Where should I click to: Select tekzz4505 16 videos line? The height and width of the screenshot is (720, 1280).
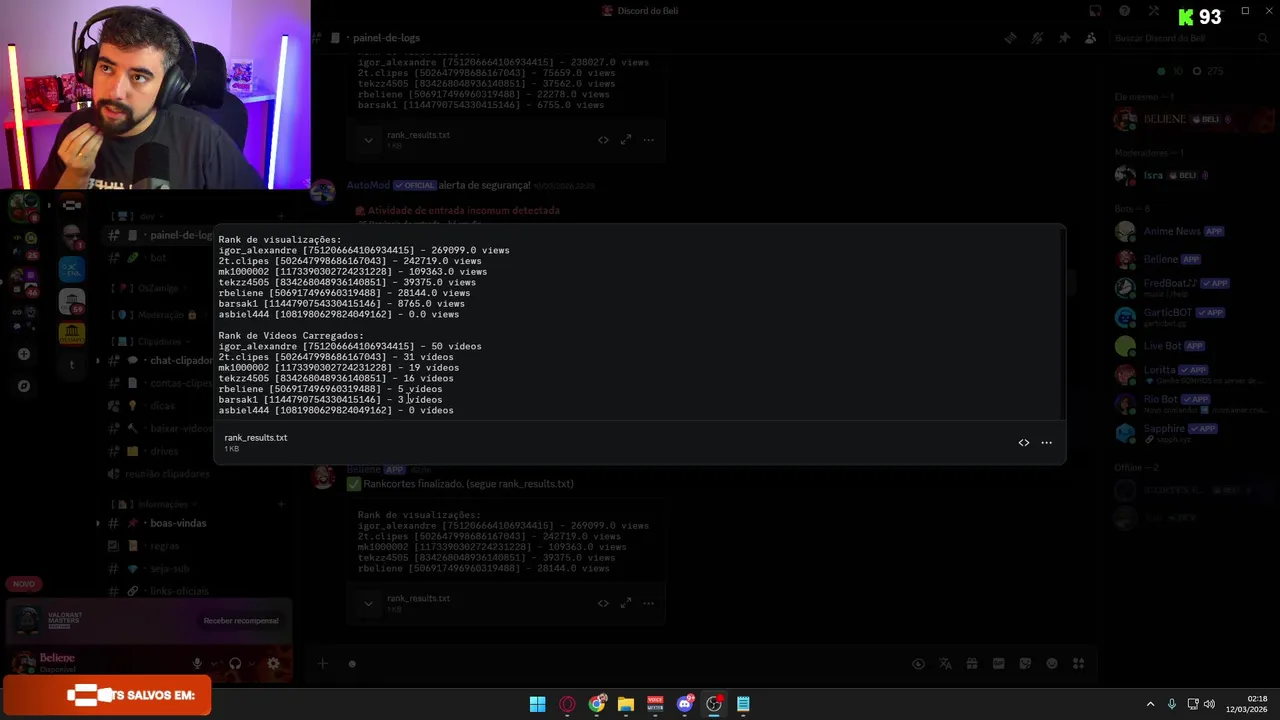[336, 378]
